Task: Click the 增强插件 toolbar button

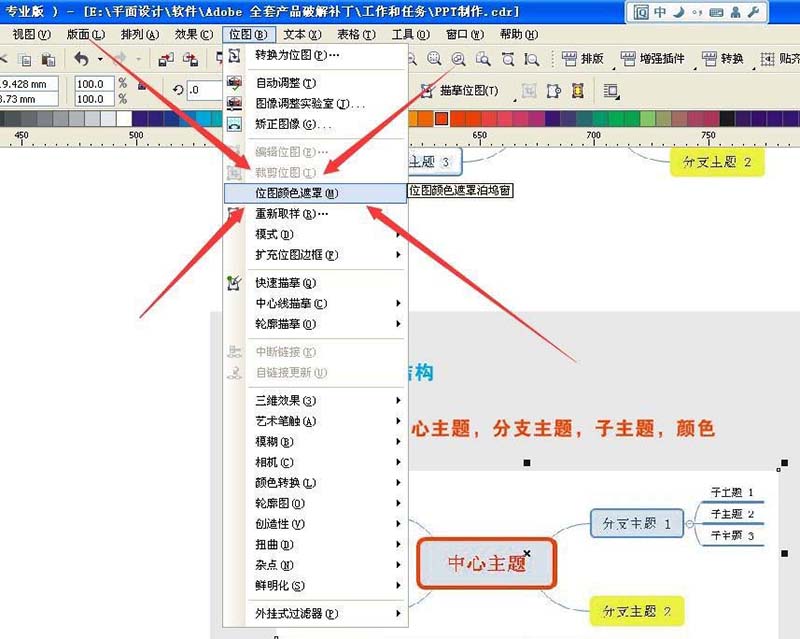Action: click(x=652, y=59)
